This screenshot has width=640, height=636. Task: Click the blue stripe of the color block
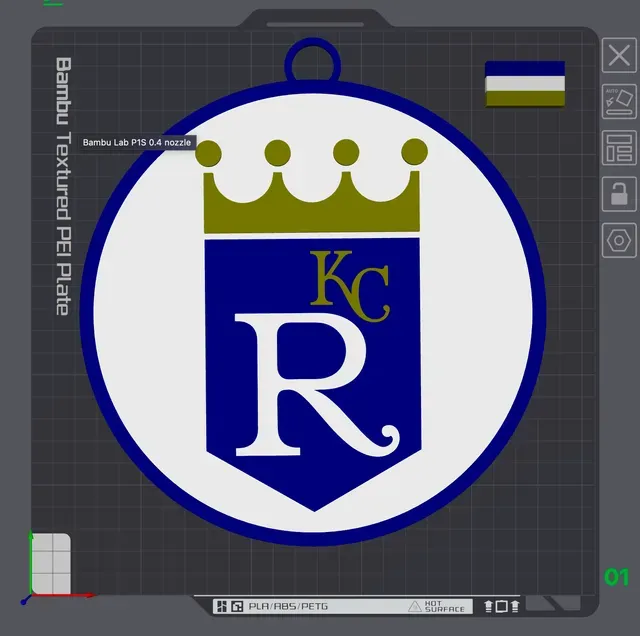(525, 69)
